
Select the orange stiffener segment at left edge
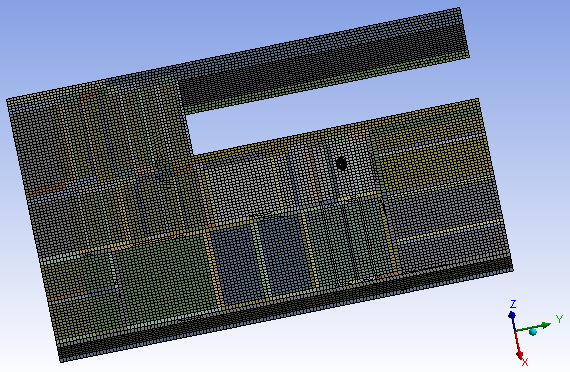[x=45, y=190]
